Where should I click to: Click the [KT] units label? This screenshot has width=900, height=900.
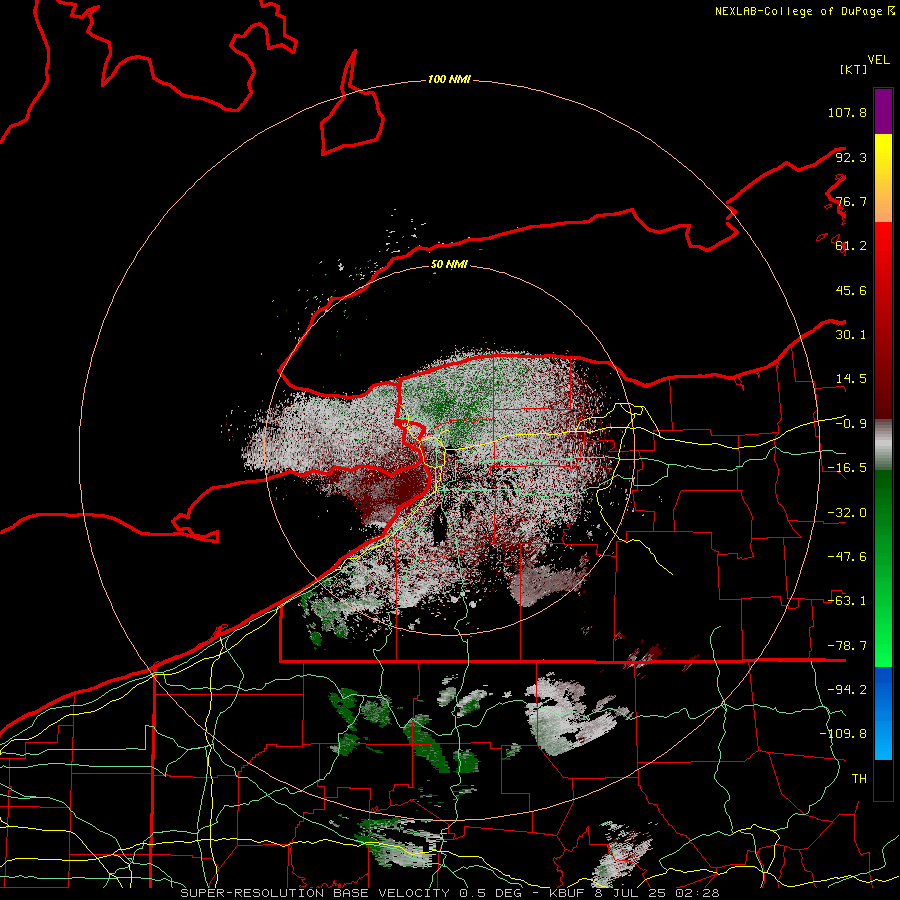(x=853, y=69)
